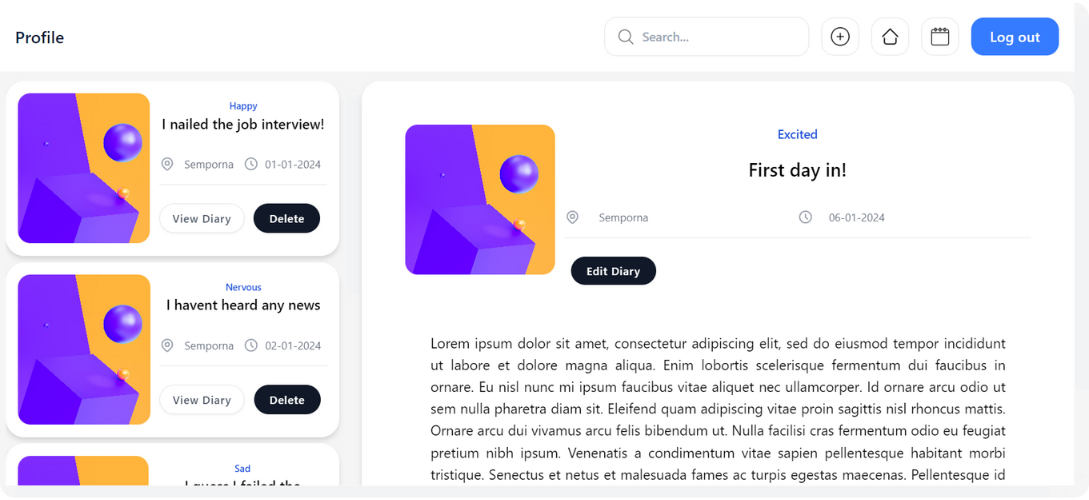Click clock icon beside 02-01-2024
This screenshot has width=1089, height=500.
coord(251,345)
